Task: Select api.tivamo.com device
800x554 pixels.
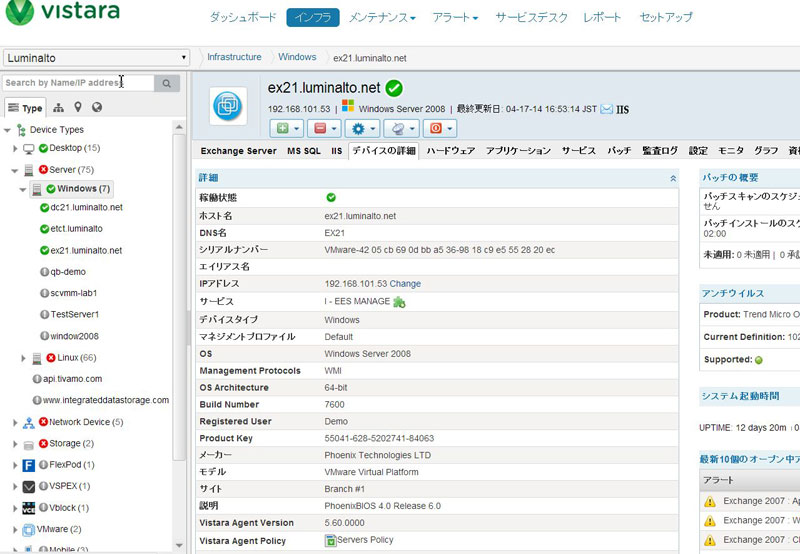Action: click(x=72, y=379)
